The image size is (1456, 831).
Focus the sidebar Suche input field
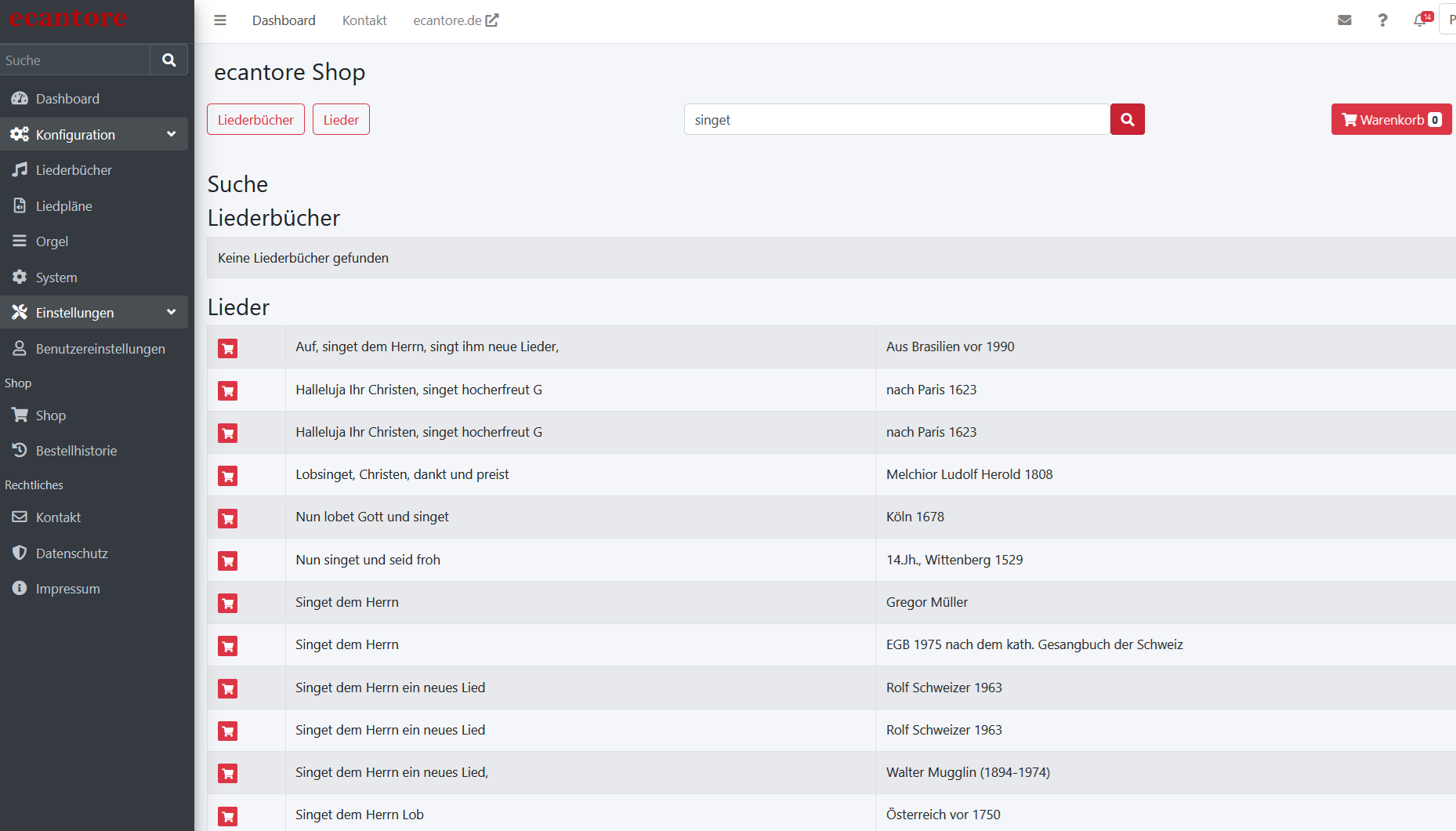tap(75, 60)
